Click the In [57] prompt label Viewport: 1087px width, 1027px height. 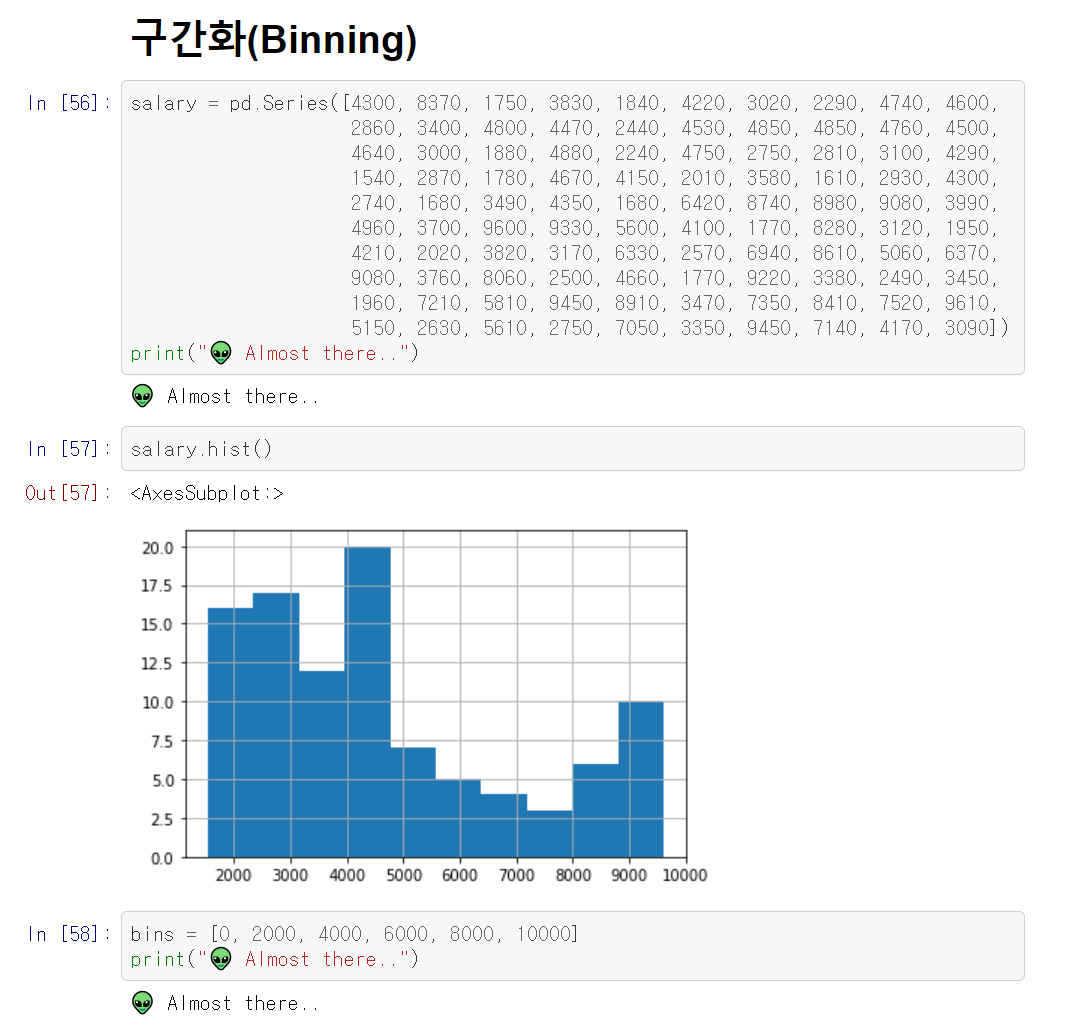[69, 449]
